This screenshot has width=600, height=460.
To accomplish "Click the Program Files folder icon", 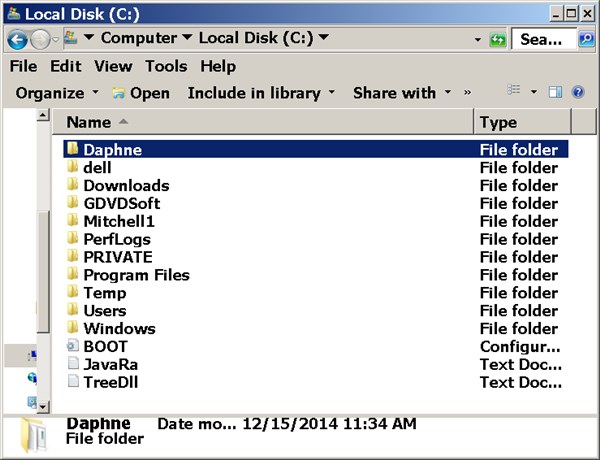I will tap(72, 275).
